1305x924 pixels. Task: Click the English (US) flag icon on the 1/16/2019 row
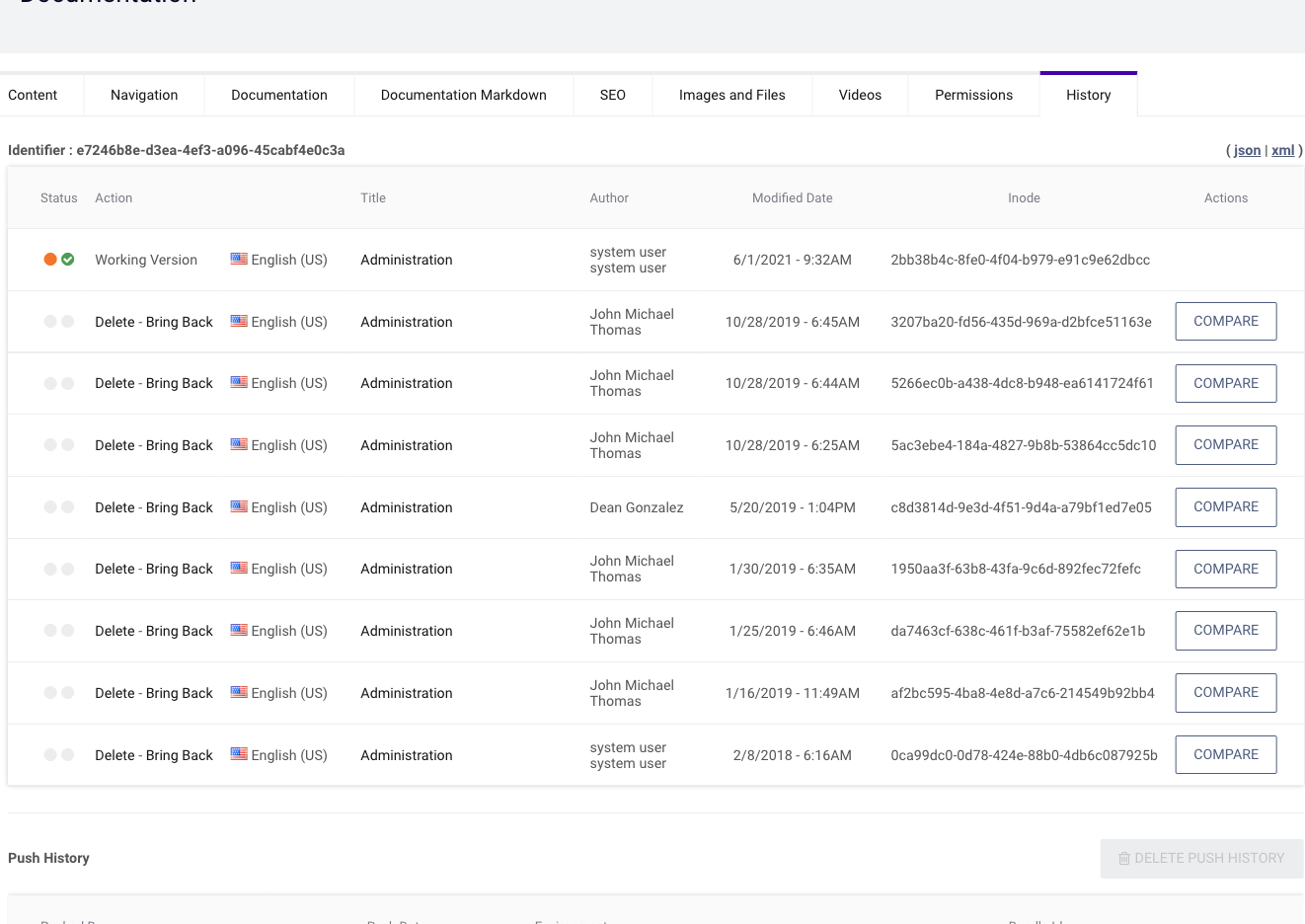pos(239,692)
